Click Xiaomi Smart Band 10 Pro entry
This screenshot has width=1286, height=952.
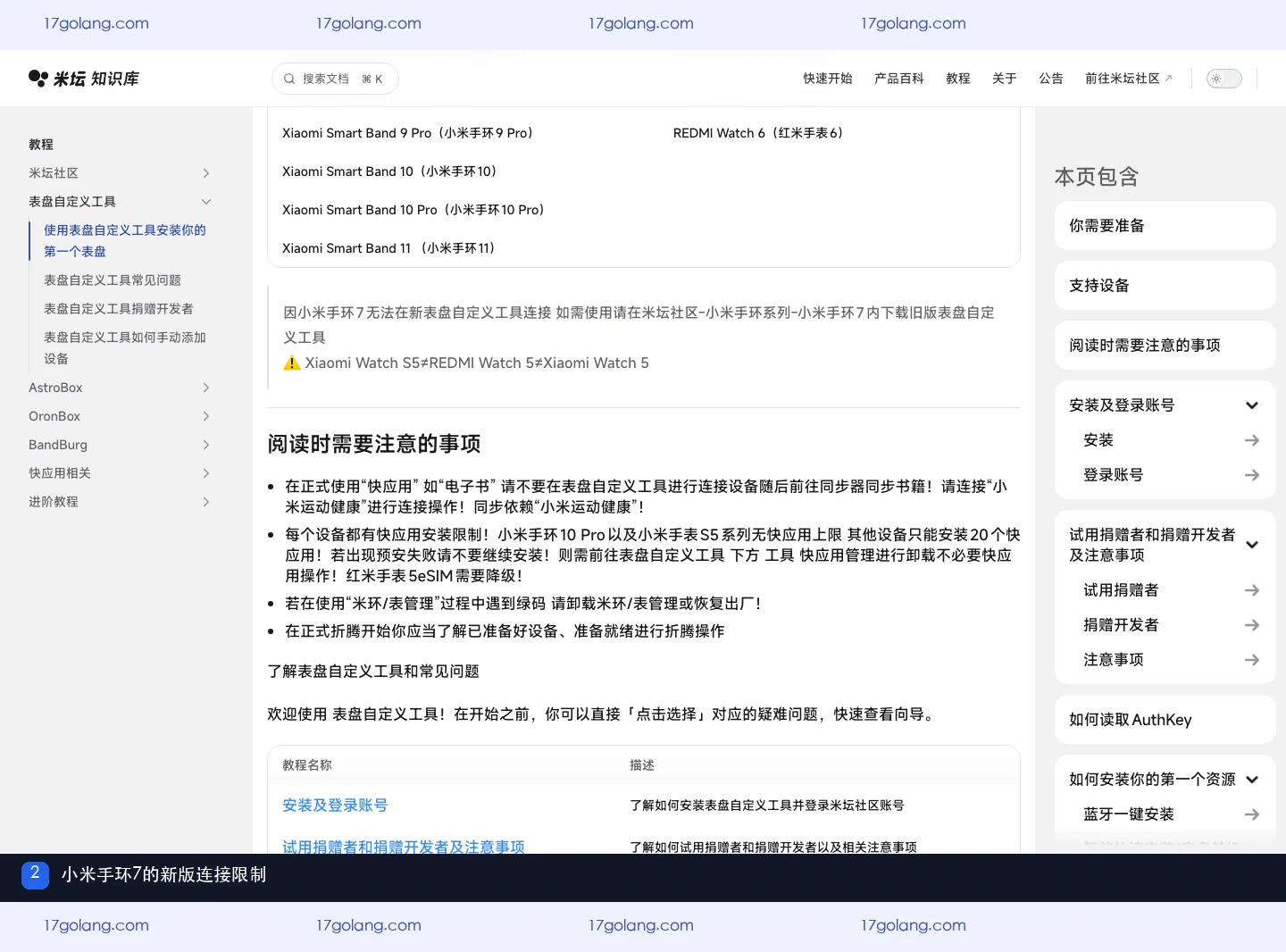[413, 210]
